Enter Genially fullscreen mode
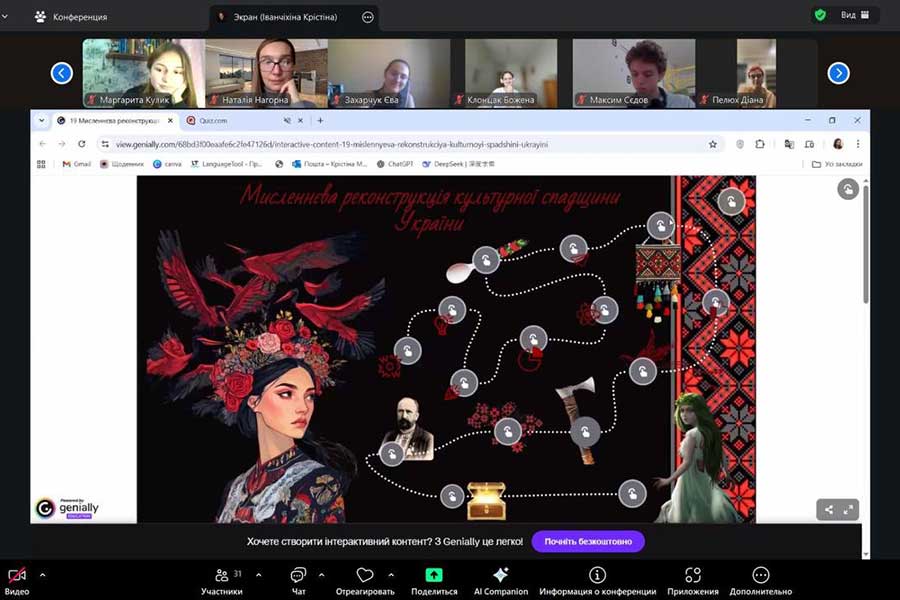 pos(848,509)
